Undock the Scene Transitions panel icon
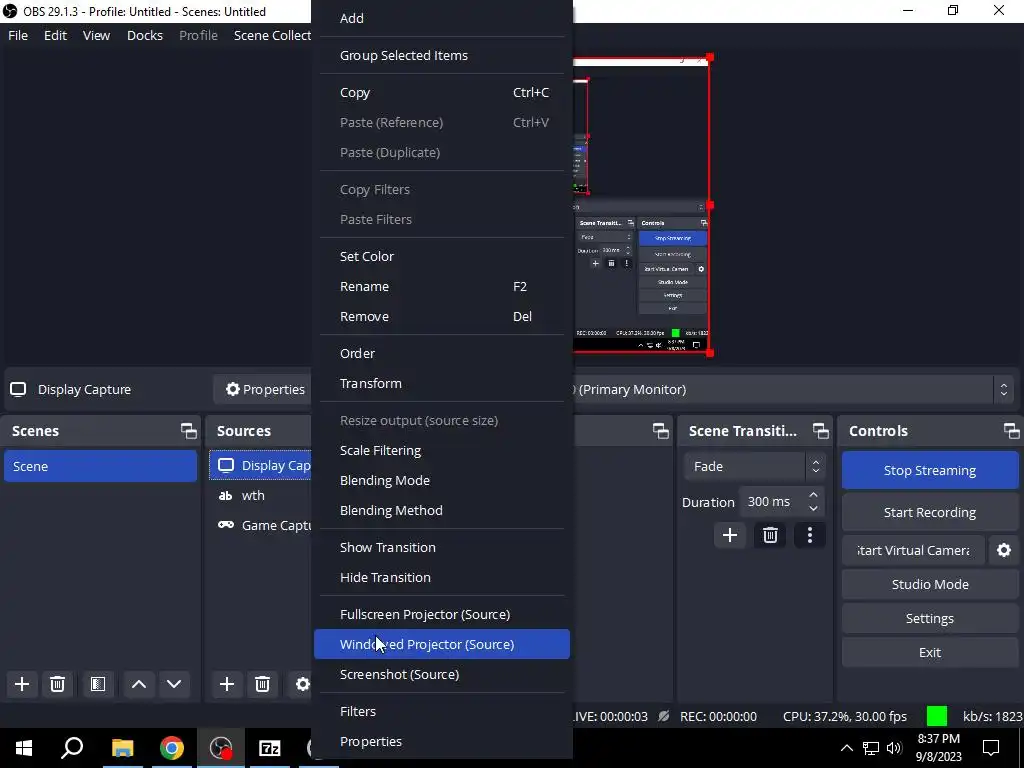 820,431
